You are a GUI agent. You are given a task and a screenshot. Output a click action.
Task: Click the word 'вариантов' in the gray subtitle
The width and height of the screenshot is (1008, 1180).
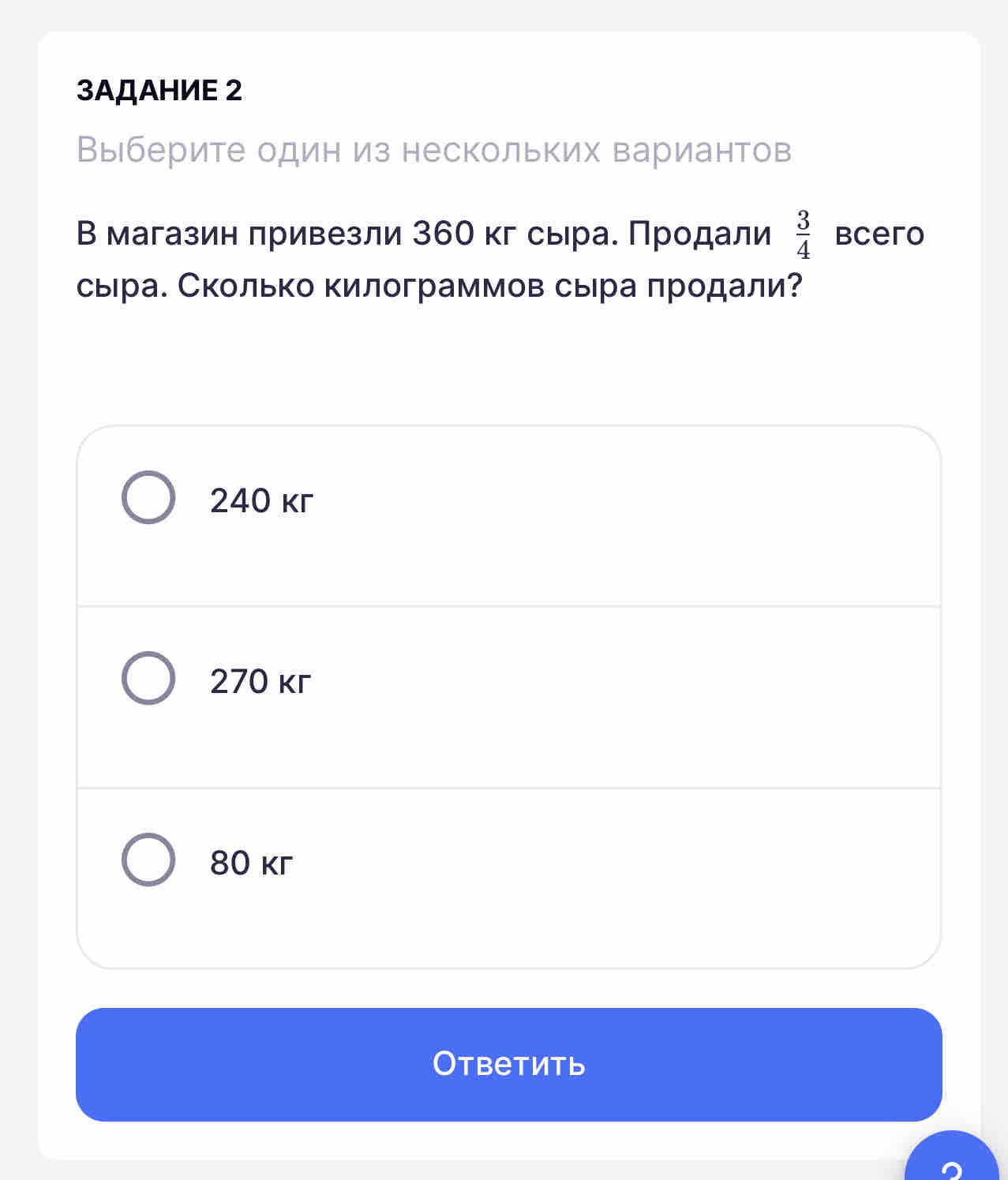point(702,150)
